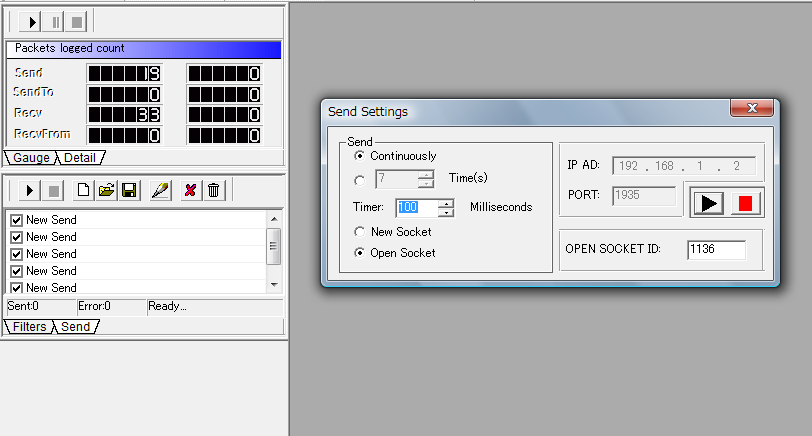
Task: Start packet logging with top play icon
Action: (32, 21)
